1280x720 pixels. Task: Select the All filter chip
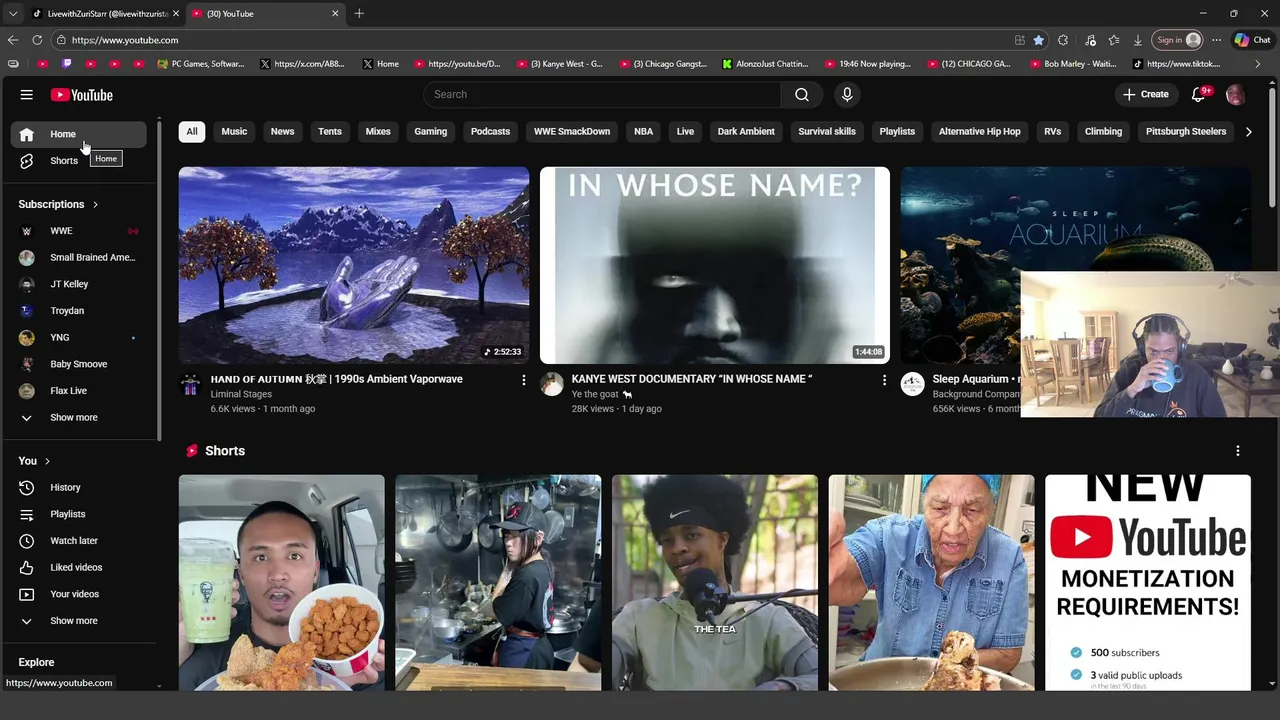tap(192, 131)
